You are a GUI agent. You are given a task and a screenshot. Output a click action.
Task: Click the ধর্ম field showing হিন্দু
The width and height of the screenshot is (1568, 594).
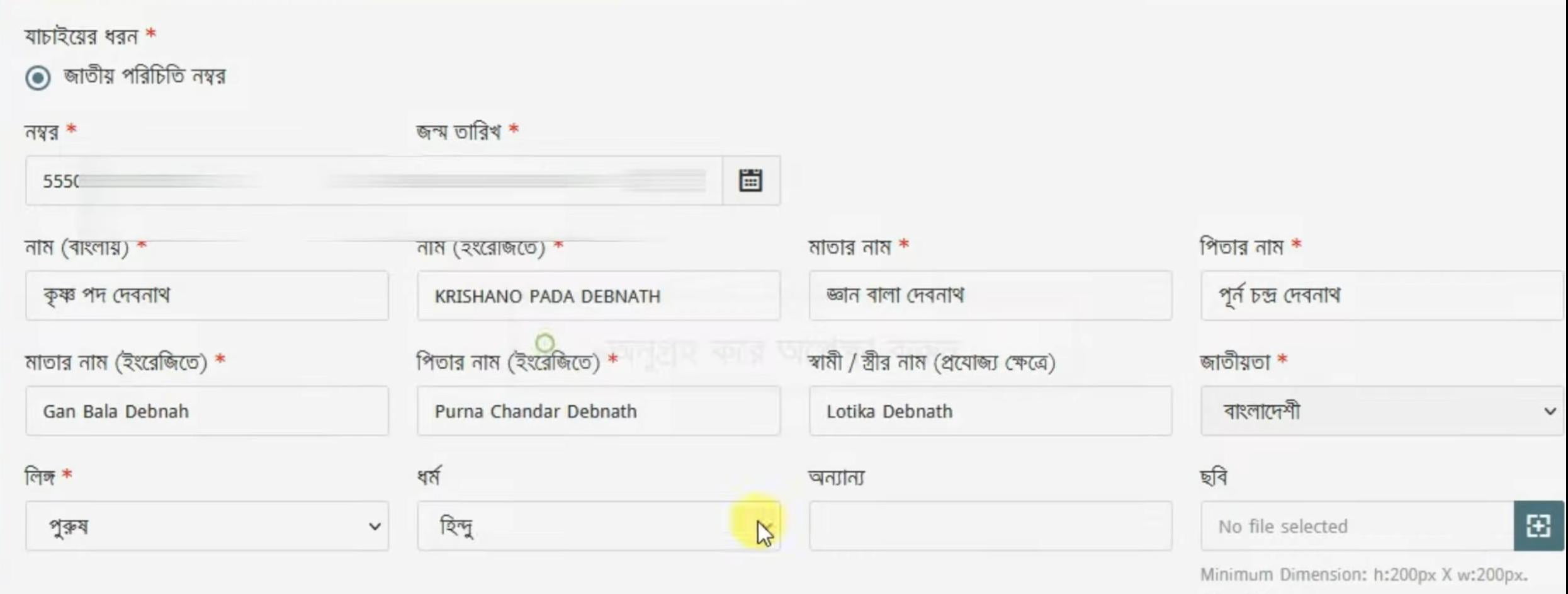pyautogui.click(x=598, y=525)
